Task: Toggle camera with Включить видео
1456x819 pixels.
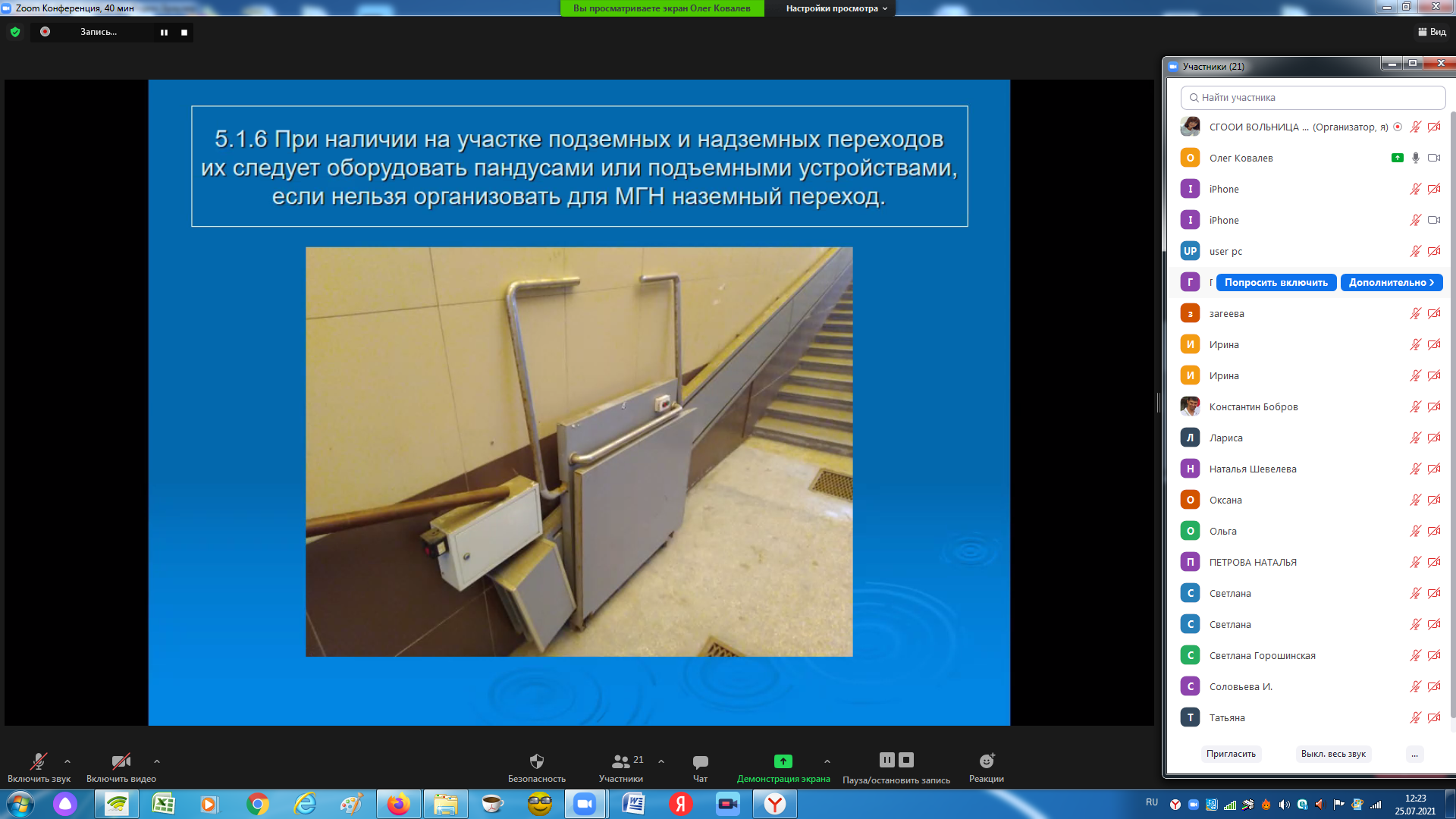Action: (x=121, y=761)
